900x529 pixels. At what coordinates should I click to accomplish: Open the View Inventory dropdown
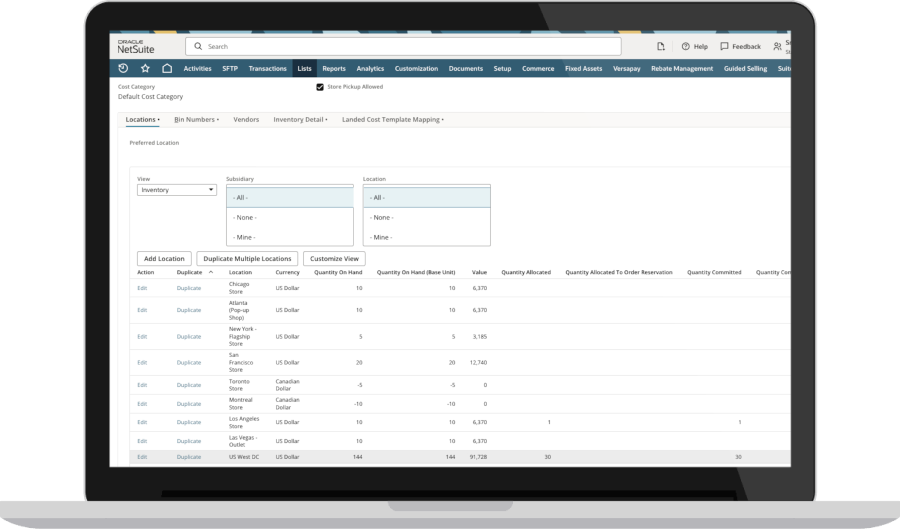coord(177,189)
